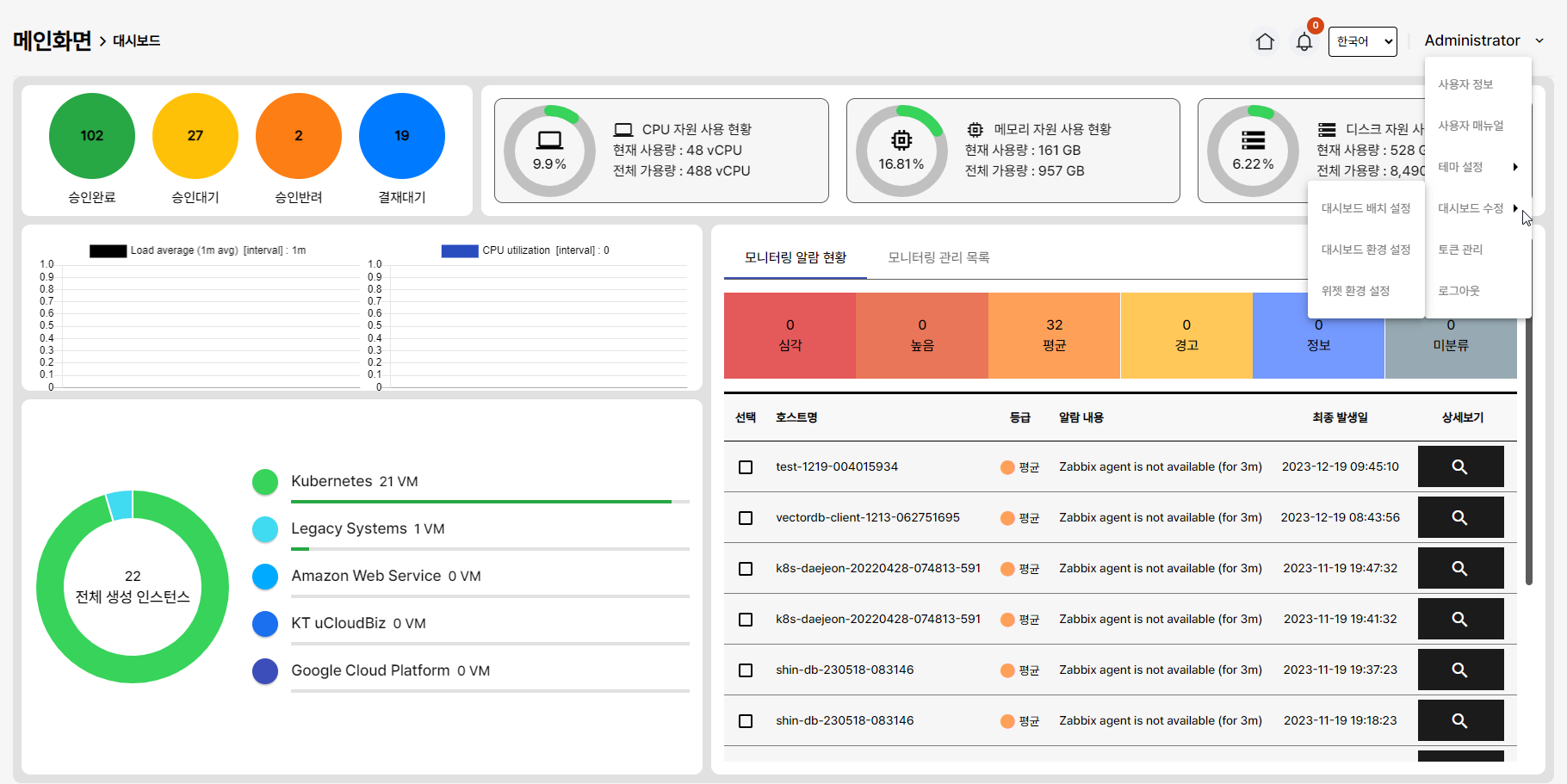Click magnifier button for 2023-11-19 19:18:23 alarm
The image size is (1567, 784).
point(1460,720)
